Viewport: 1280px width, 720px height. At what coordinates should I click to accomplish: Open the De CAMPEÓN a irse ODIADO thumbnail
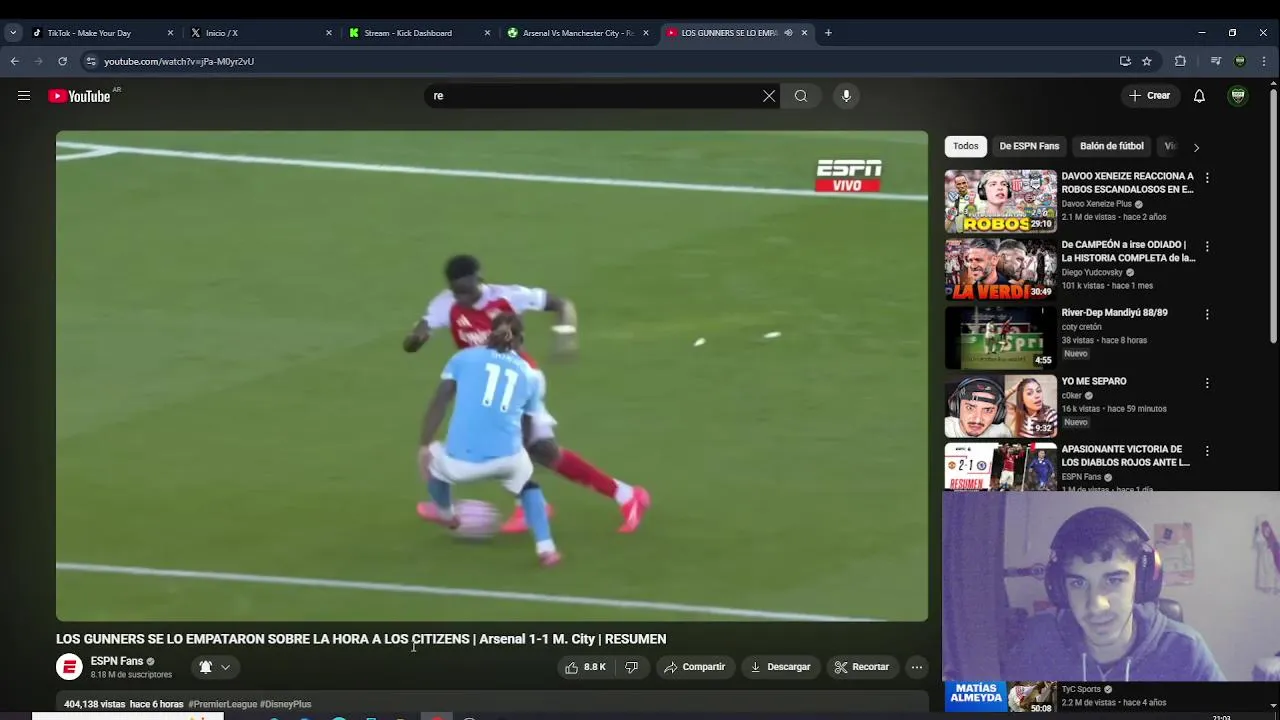(x=1000, y=269)
